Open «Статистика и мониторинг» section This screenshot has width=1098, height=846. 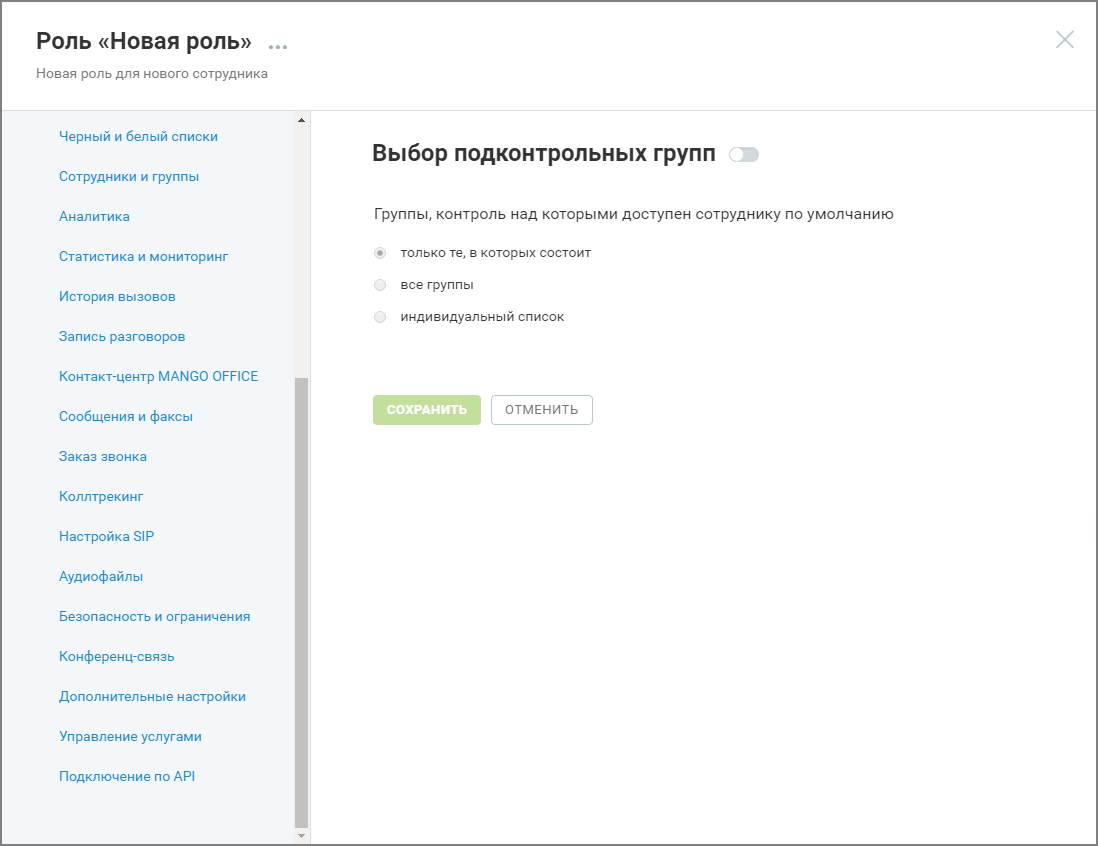(x=144, y=256)
